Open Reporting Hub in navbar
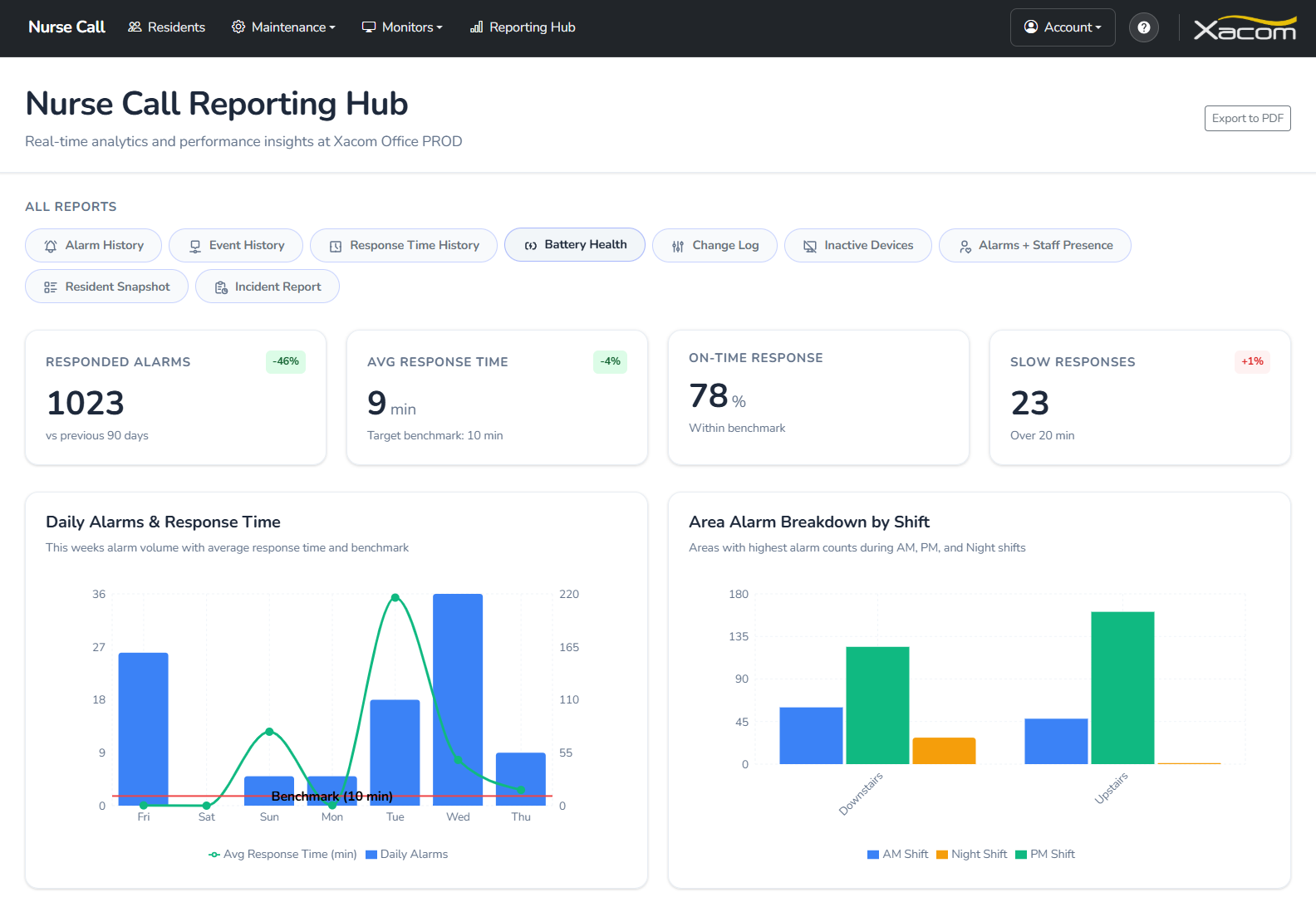The image size is (1316, 902). click(523, 27)
